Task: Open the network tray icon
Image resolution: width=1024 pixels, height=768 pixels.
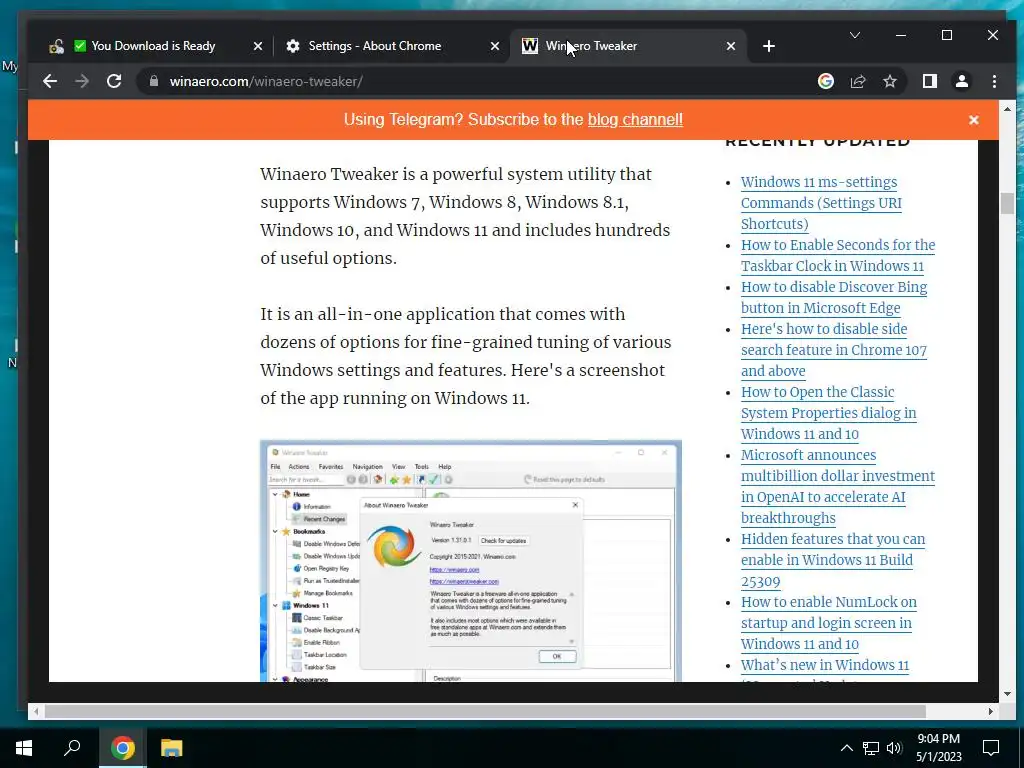Action: point(871,748)
